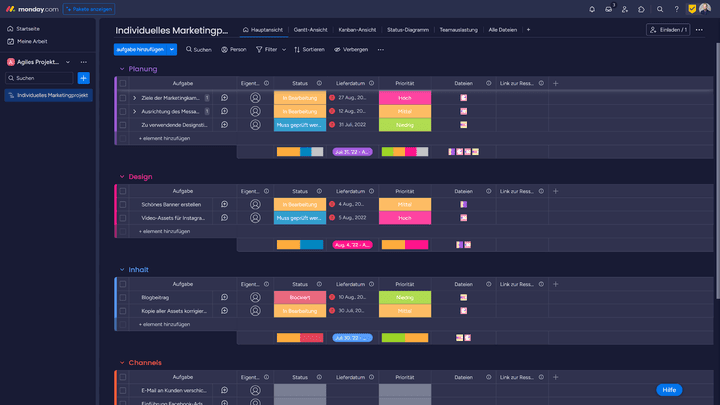Open the inbox icon in top bar
Viewport: 720px width, 405px height.
tap(608, 9)
